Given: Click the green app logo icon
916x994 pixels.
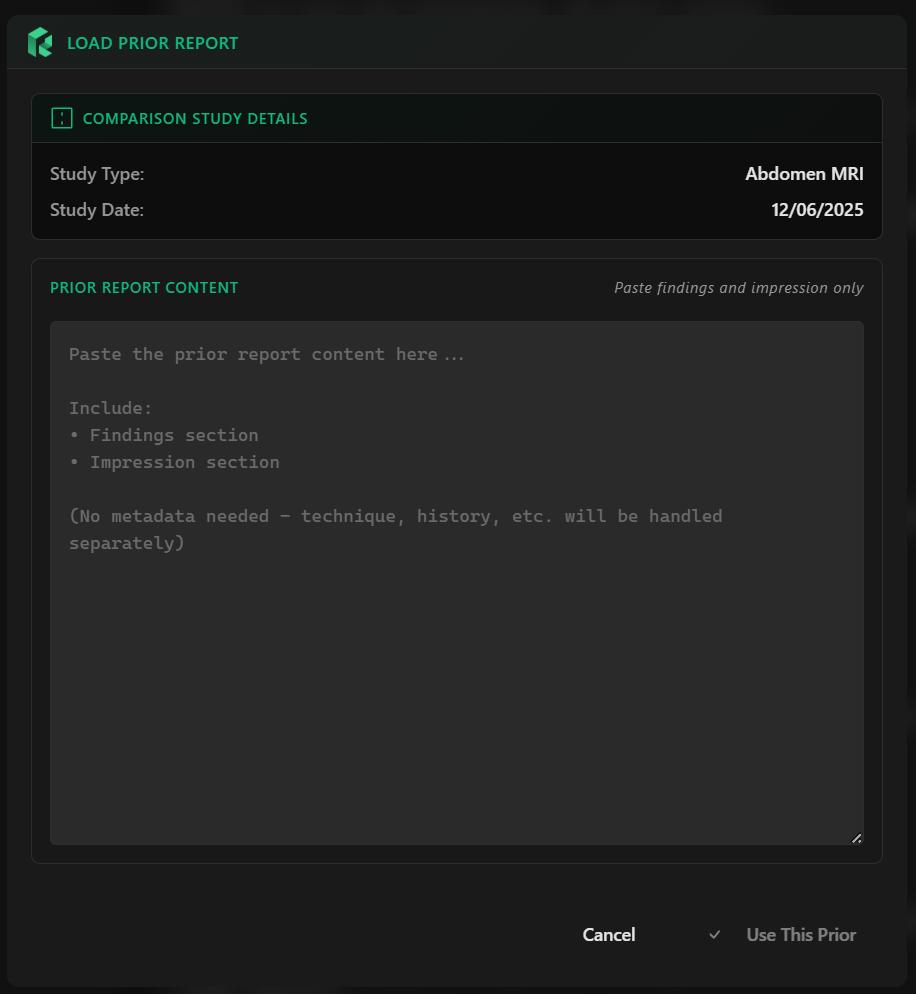Looking at the screenshot, I should (40, 43).
